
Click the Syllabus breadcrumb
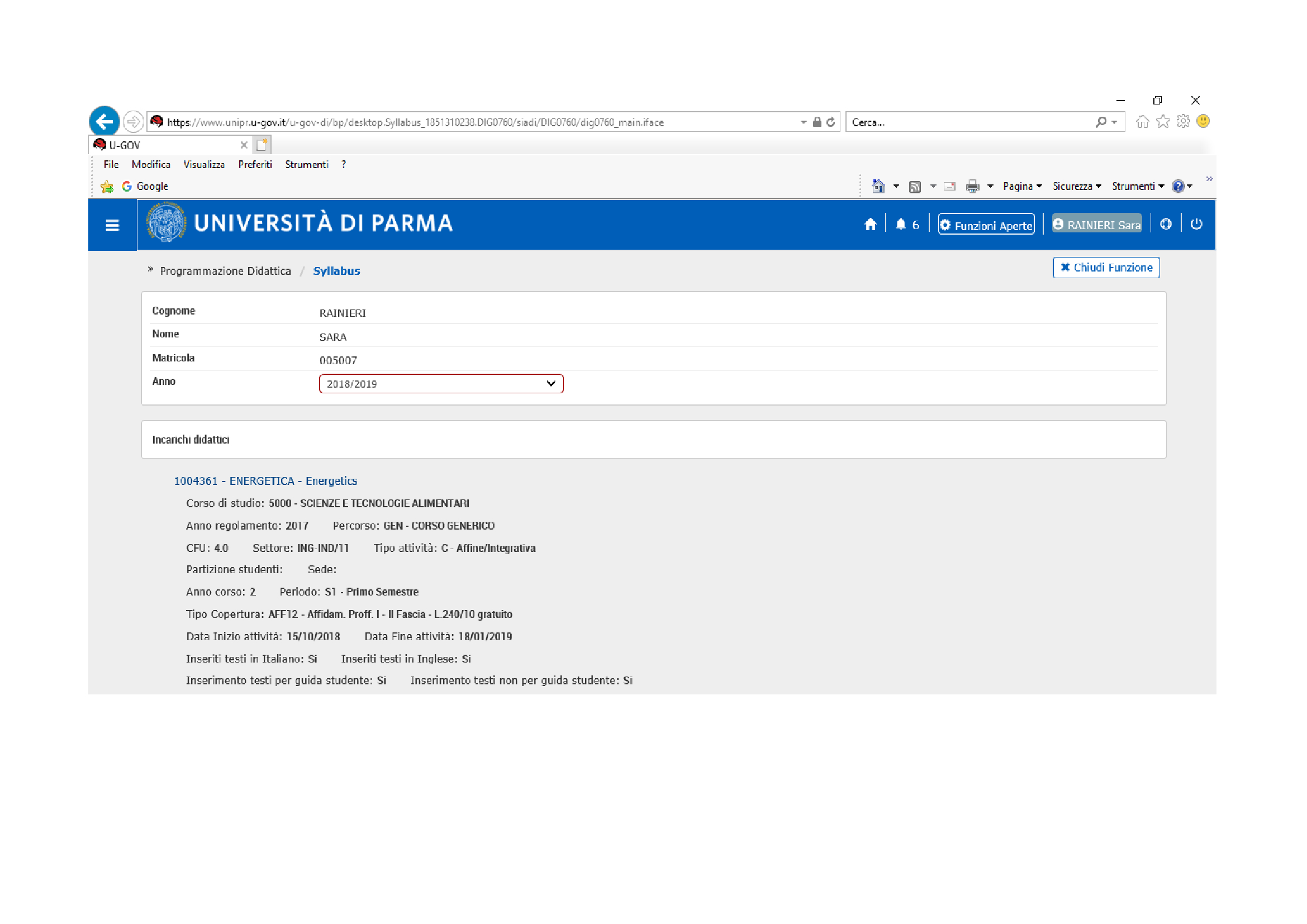coord(336,271)
